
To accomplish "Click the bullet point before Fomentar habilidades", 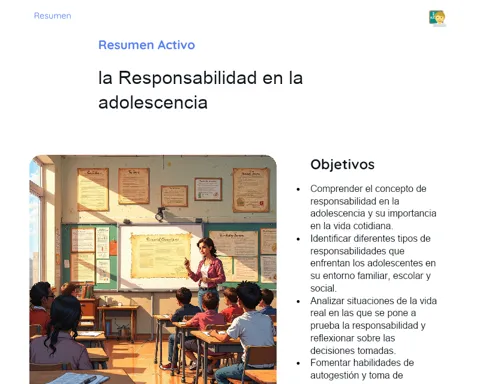I will point(298,363).
